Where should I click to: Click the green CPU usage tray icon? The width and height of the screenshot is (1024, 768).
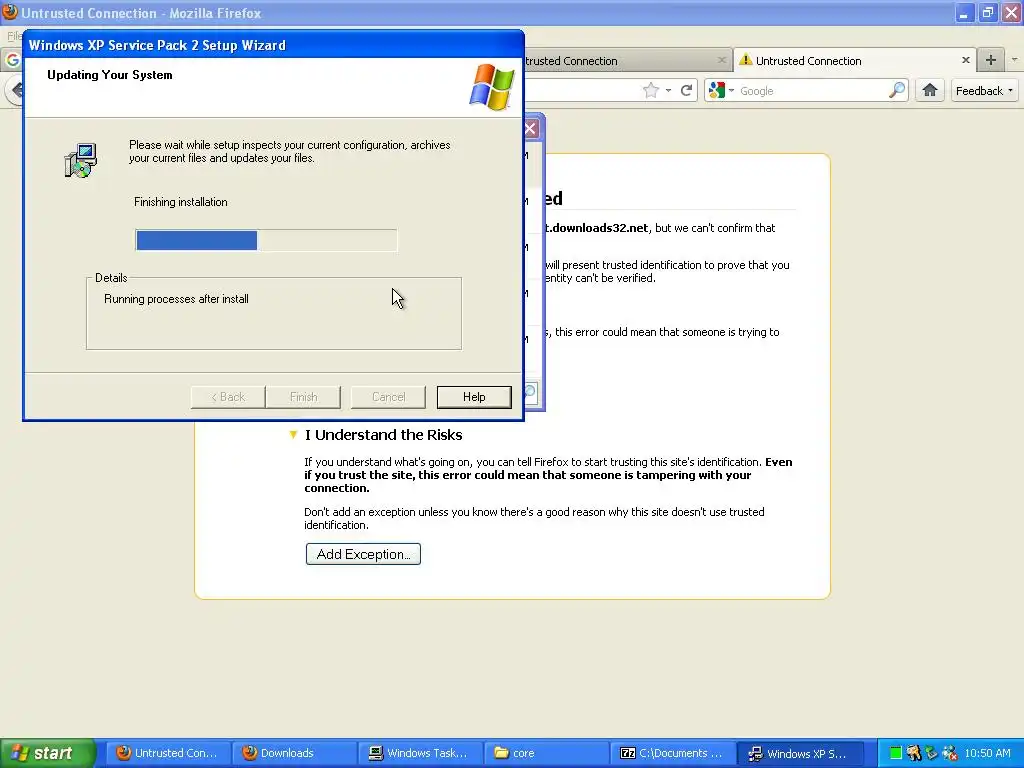[896, 753]
